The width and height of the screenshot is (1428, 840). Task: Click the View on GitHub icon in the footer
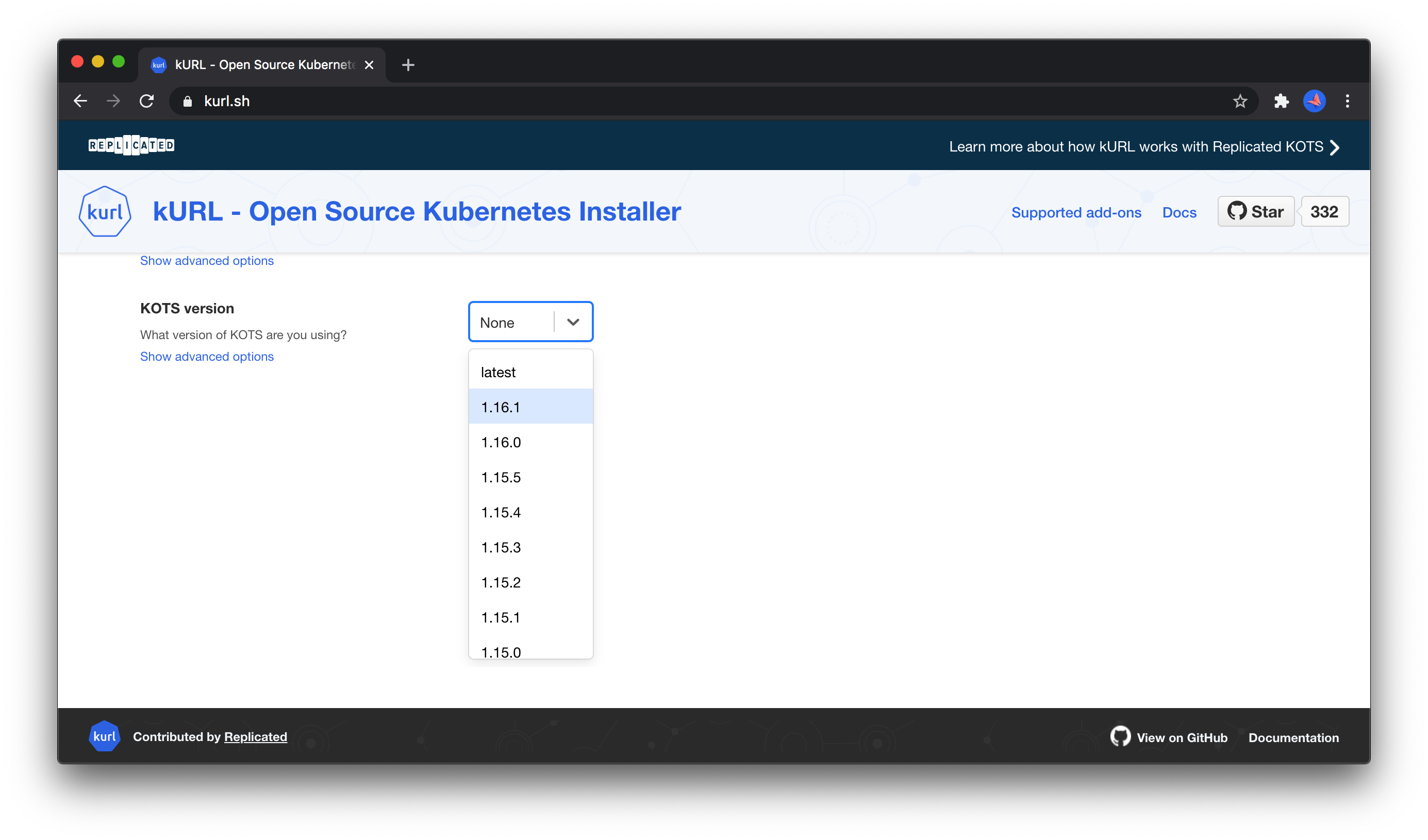[x=1120, y=736]
